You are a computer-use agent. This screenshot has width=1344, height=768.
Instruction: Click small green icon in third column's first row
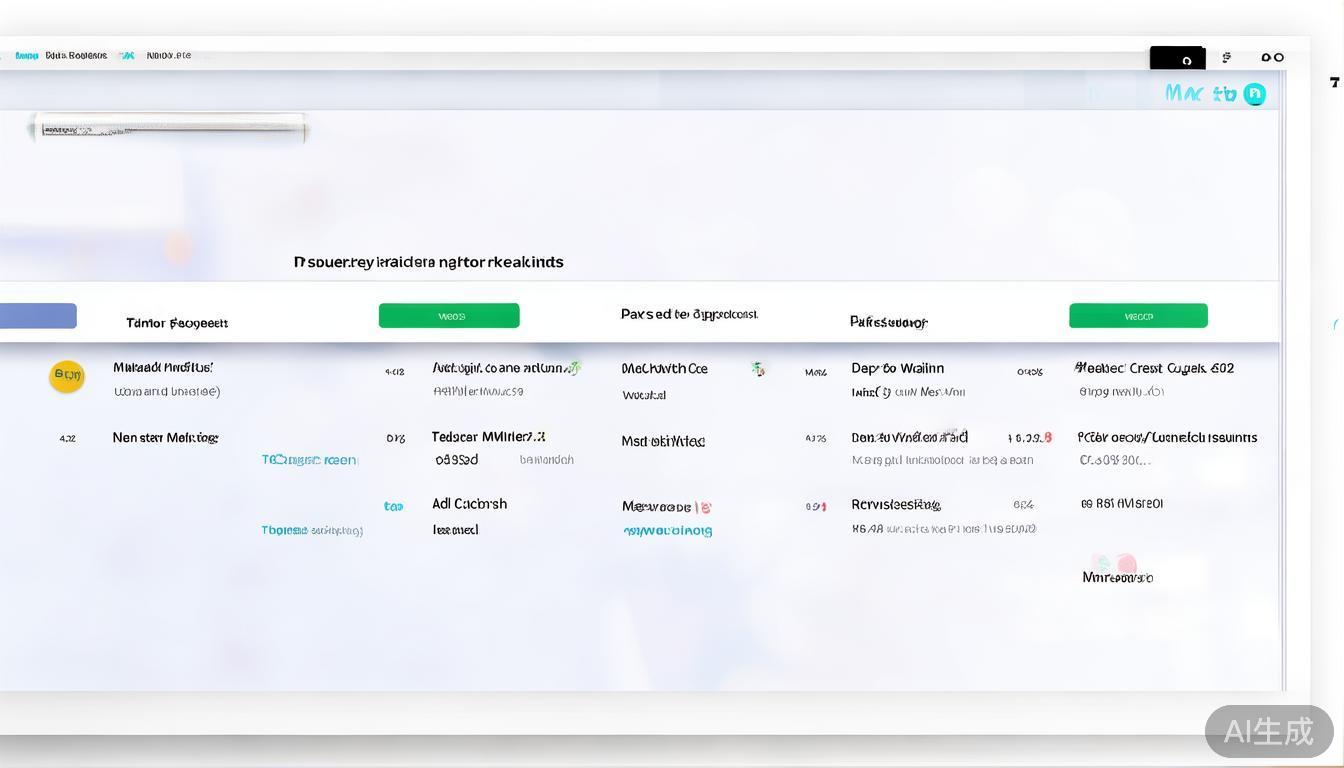click(759, 370)
